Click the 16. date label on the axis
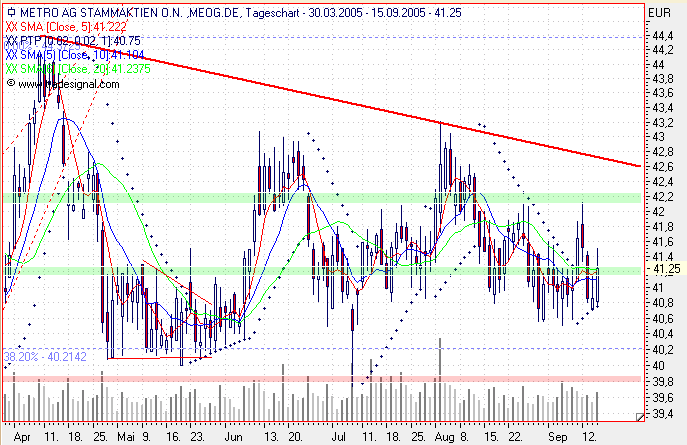The width and height of the screenshot is (687, 445). (x=174, y=437)
